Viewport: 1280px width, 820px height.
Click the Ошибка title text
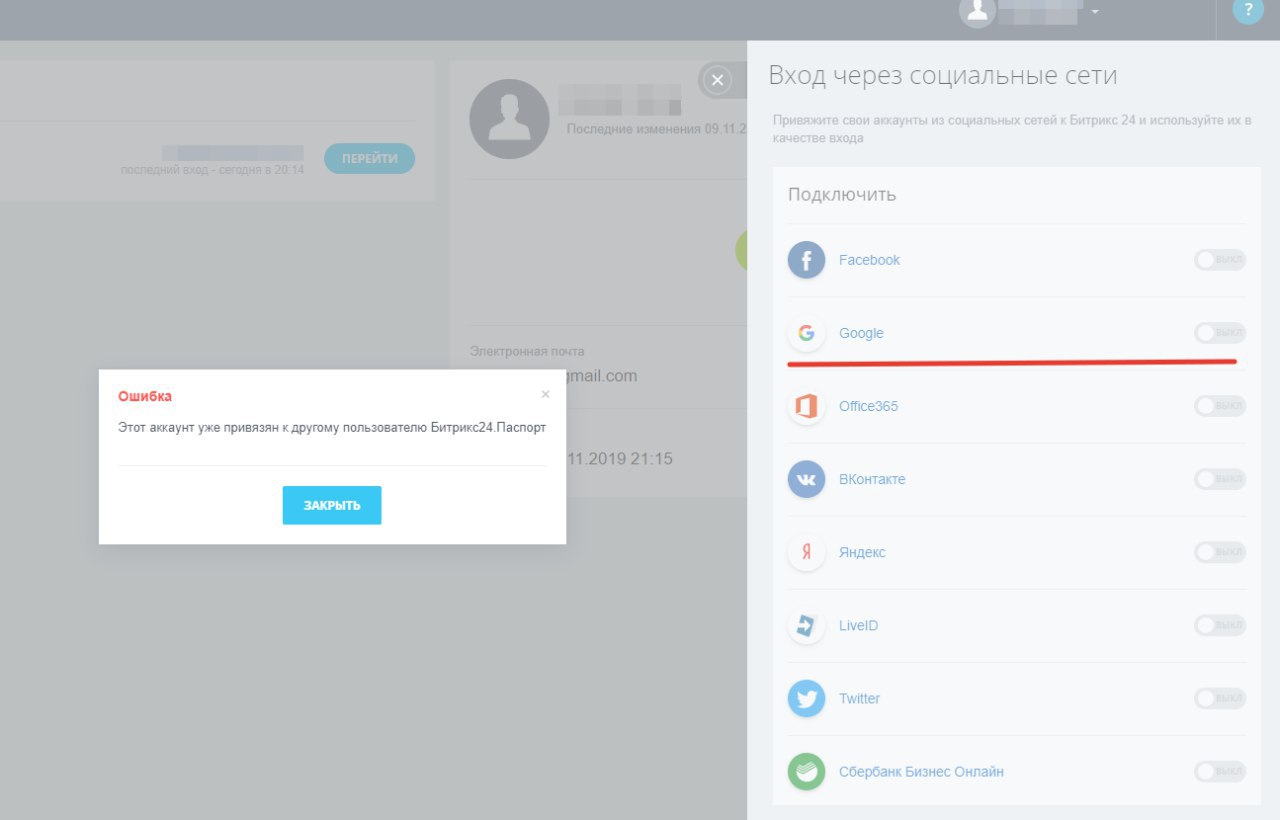coord(145,396)
